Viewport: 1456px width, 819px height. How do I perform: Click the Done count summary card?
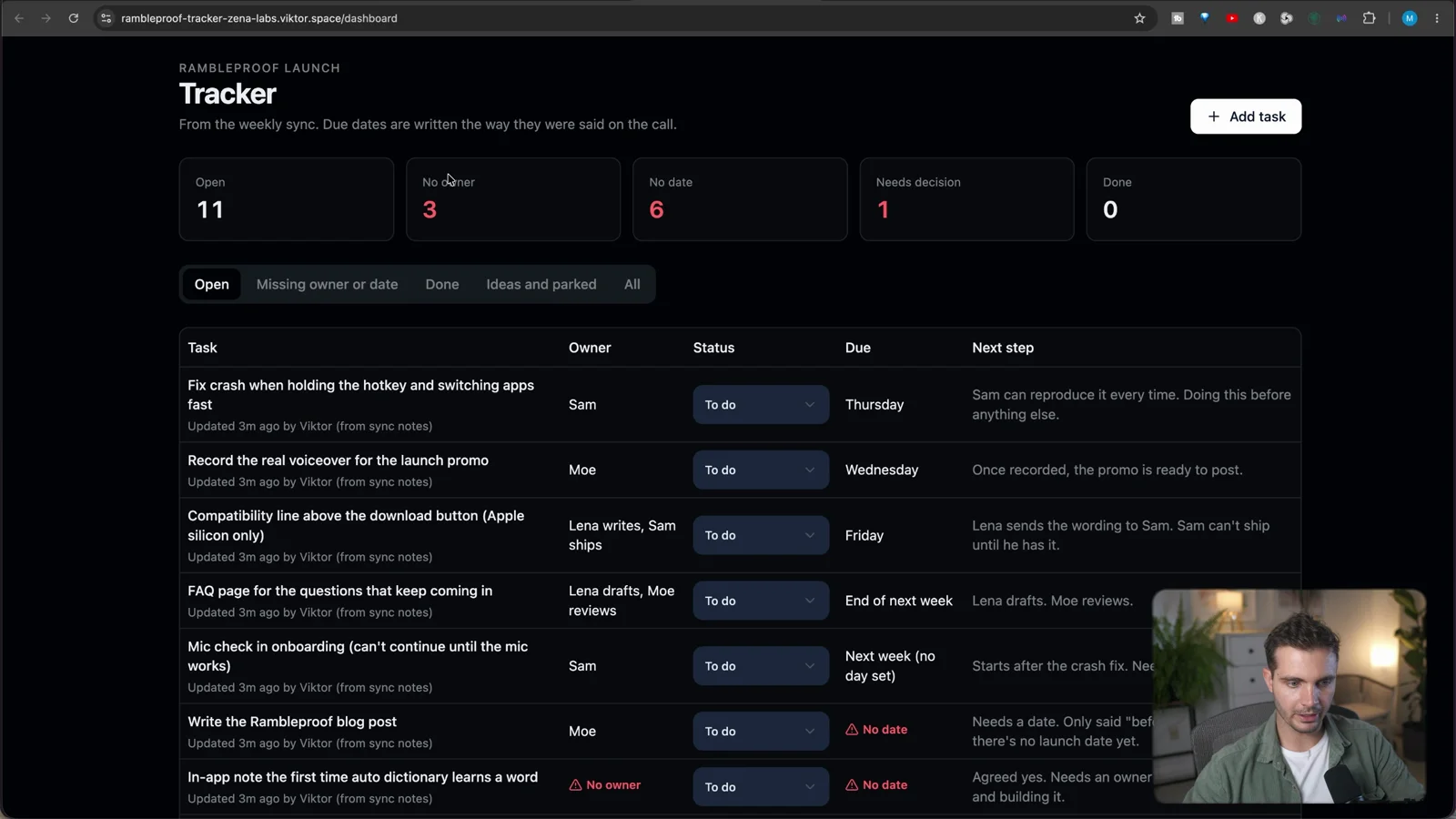click(1194, 199)
